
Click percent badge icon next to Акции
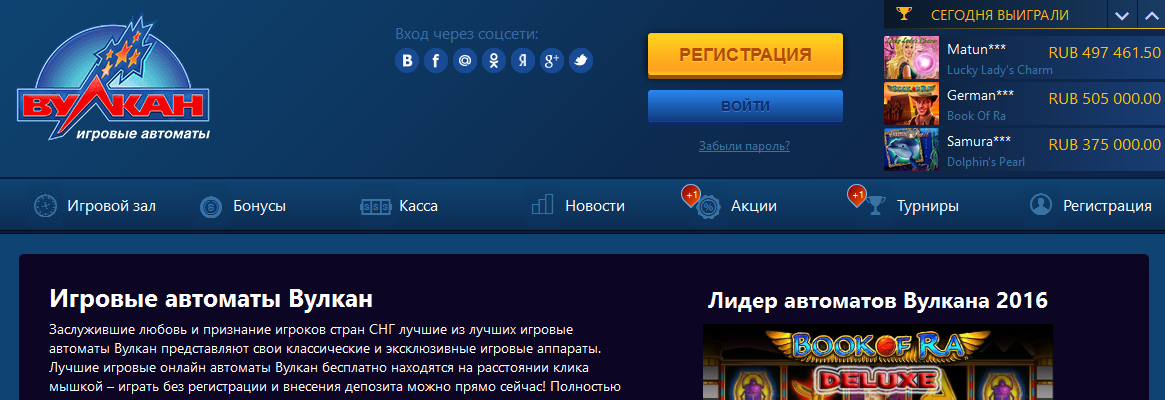708,207
